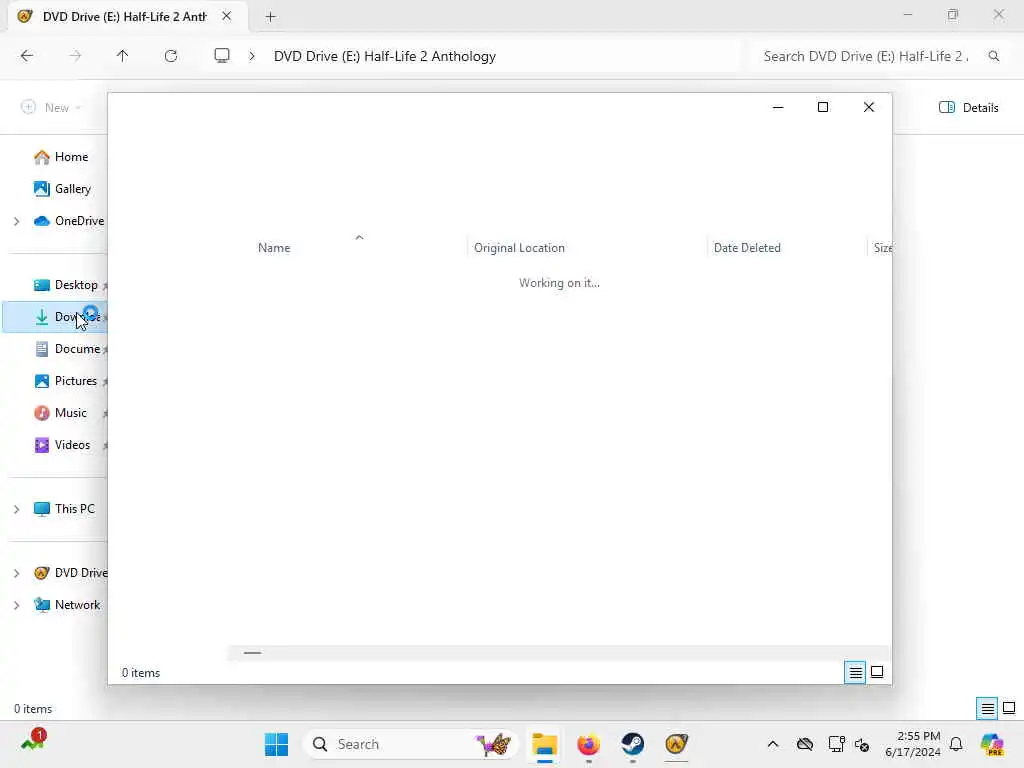Open Copilot preview icon on taskbar
This screenshot has height=768, width=1024.
pyautogui.click(x=991, y=744)
